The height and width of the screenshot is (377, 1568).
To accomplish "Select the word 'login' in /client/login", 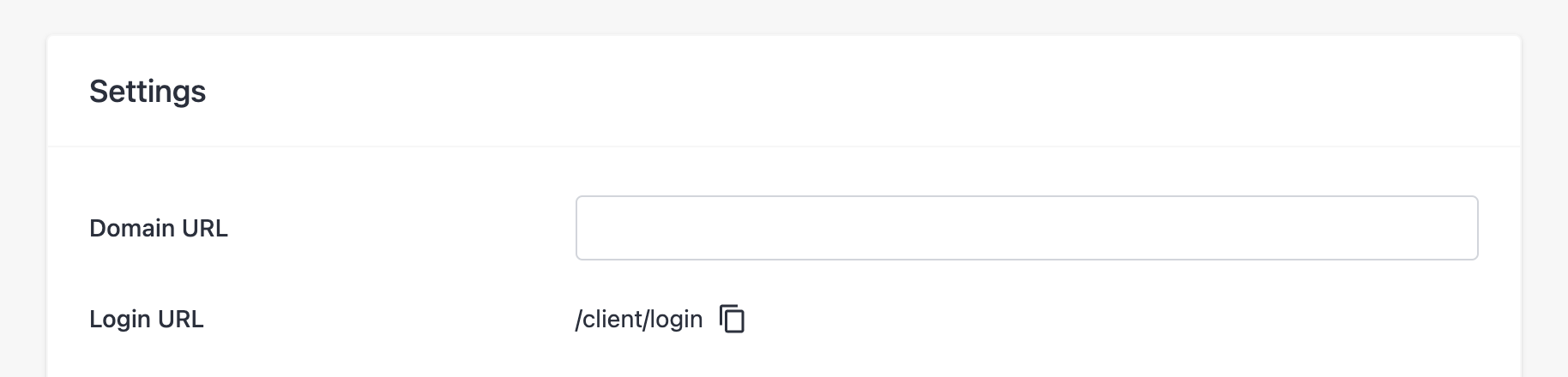I will coord(677,319).
